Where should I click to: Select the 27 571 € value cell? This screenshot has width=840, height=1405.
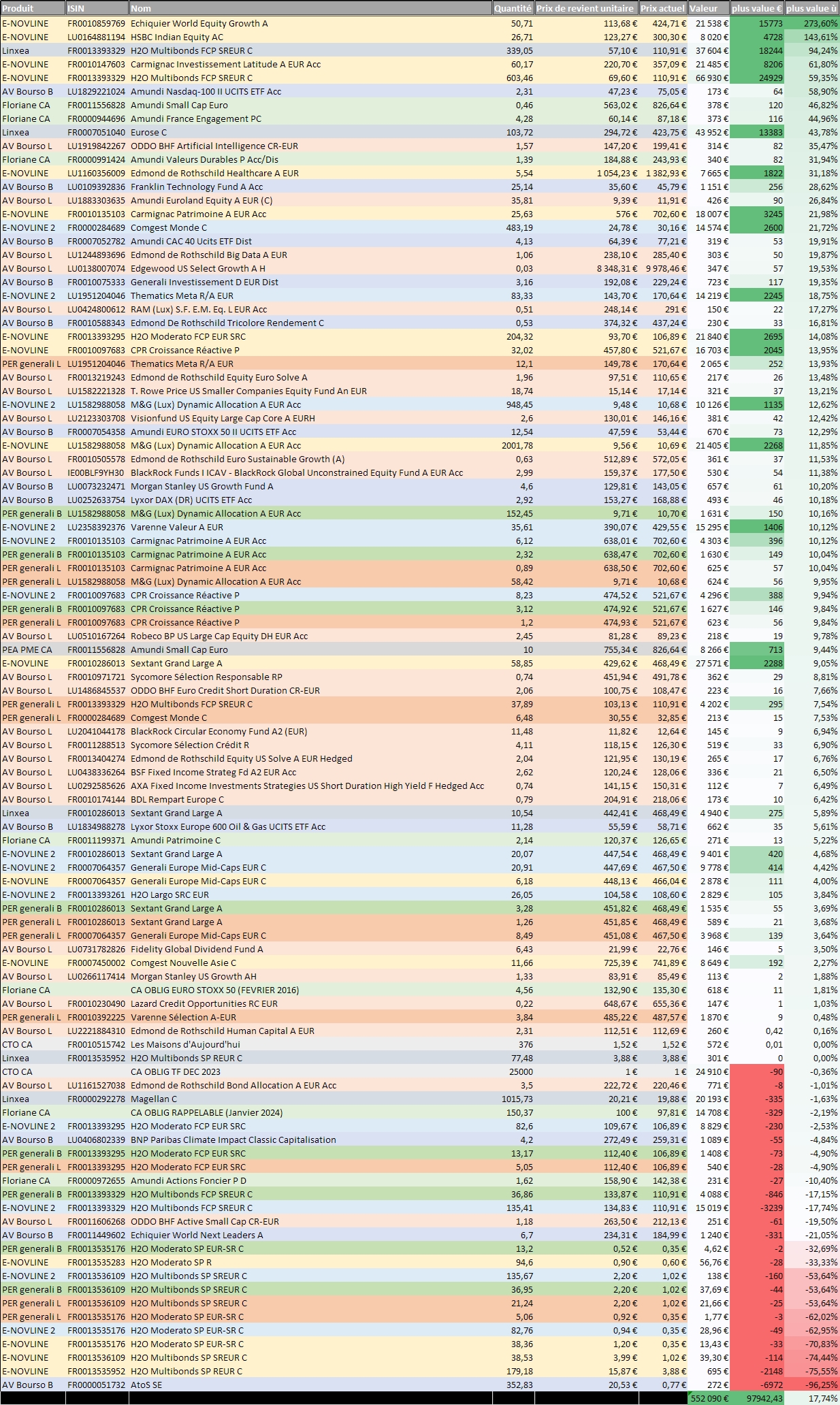tap(709, 663)
